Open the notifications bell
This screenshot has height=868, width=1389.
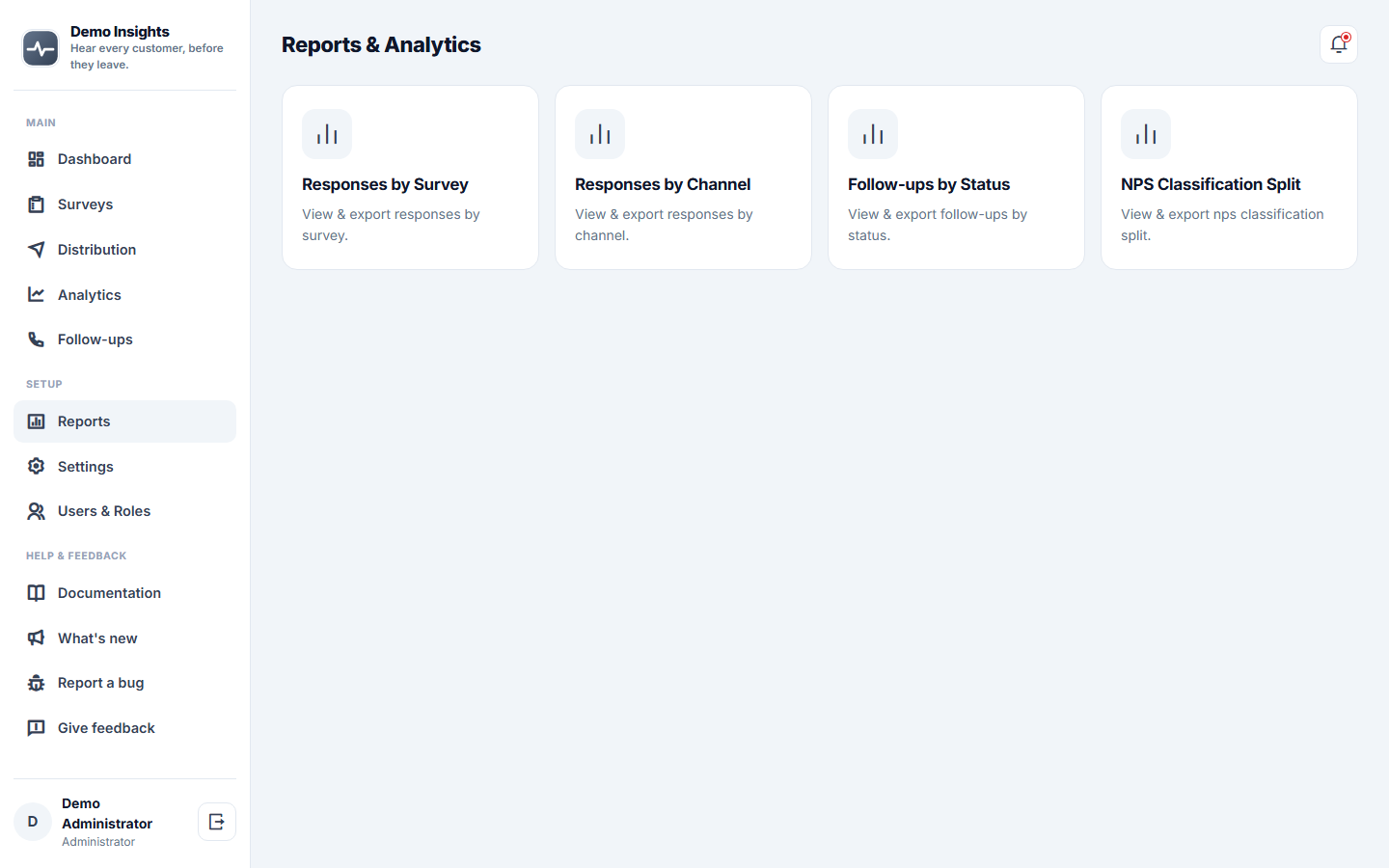(x=1339, y=44)
